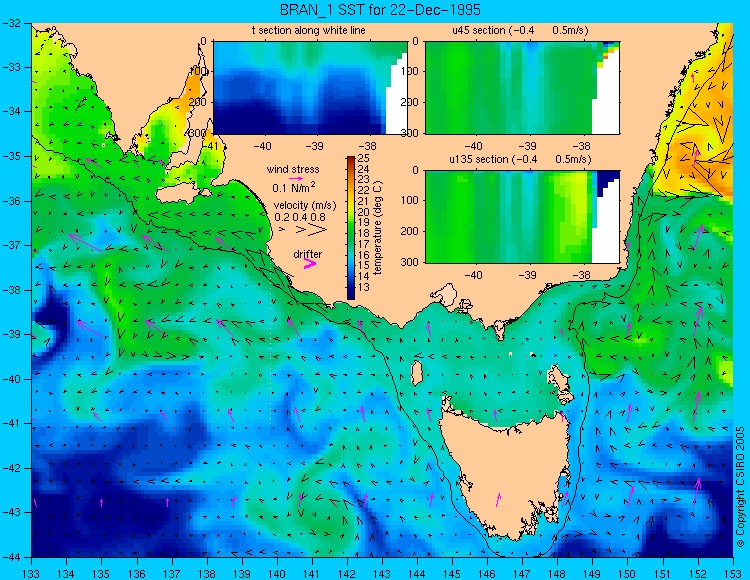The width and height of the screenshot is (750, 580).
Task: Click longitude axis label 148
Action: [557, 573]
